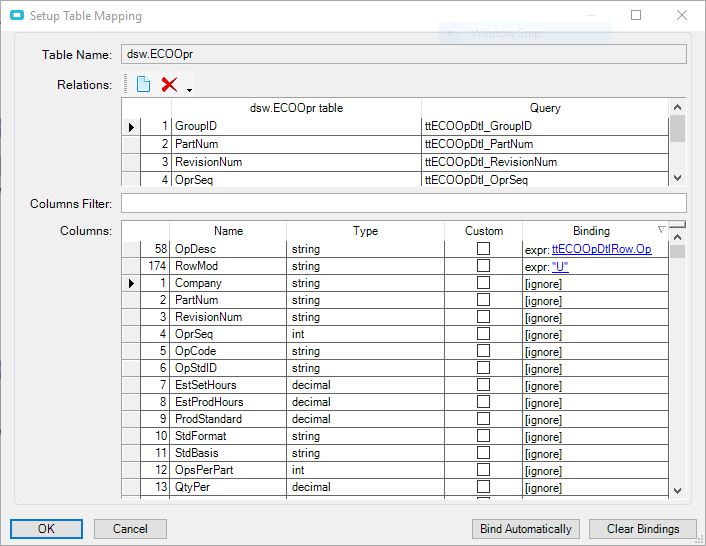Open the dropdown arrow beside delete icon
Image resolution: width=706 pixels, height=546 pixels.
pyautogui.click(x=189, y=90)
